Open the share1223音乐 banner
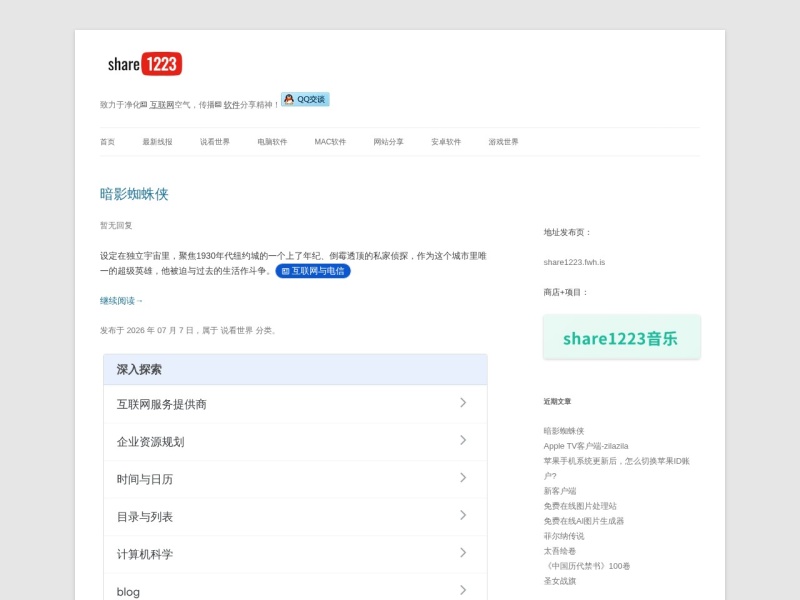The width and height of the screenshot is (800, 600). point(621,338)
